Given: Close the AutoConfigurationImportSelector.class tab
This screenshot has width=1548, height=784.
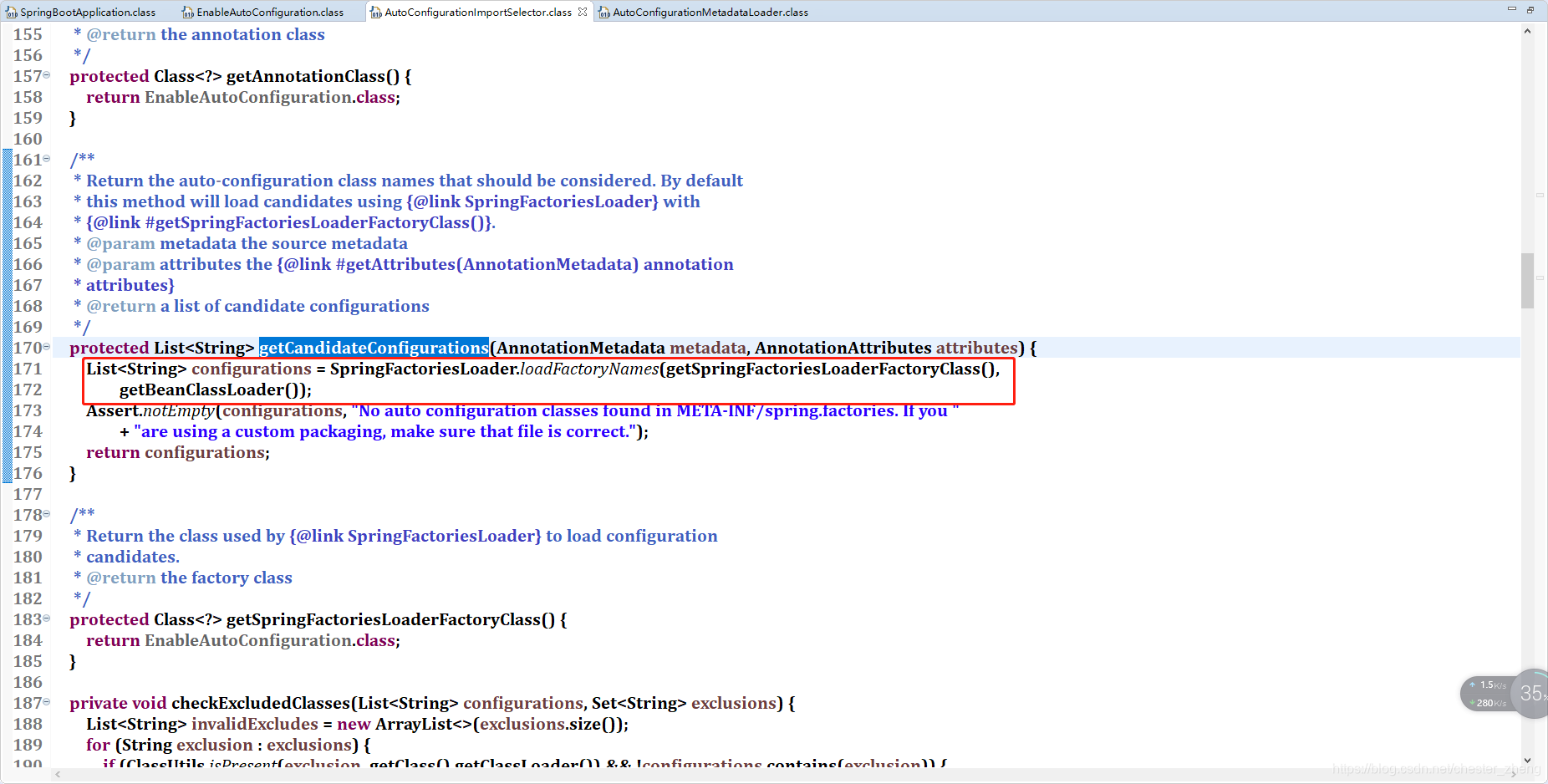Looking at the screenshot, I should (583, 12).
